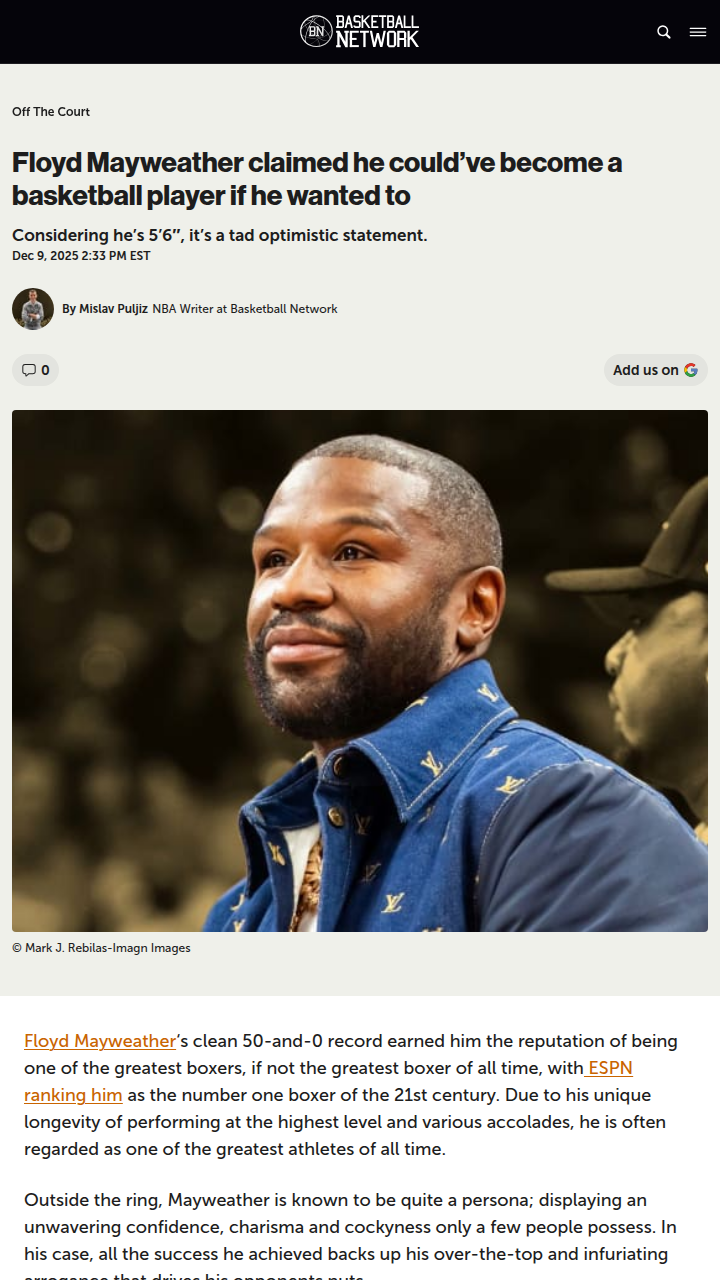Open the Off The Court category

click(x=51, y=112)
